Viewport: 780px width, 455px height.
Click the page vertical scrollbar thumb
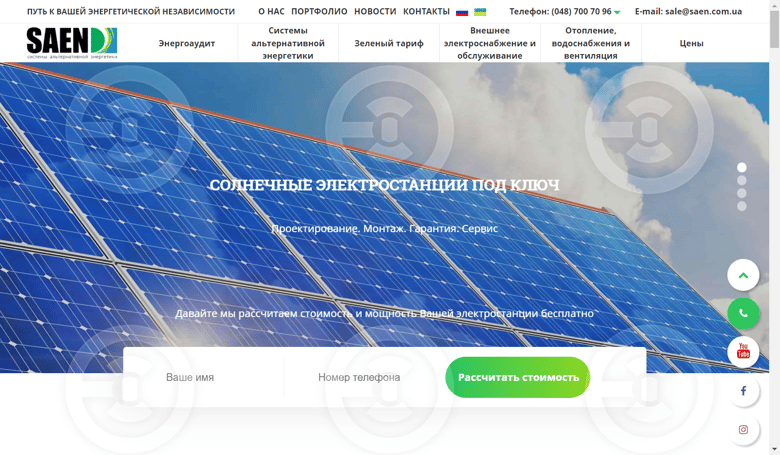click(775, 29)
